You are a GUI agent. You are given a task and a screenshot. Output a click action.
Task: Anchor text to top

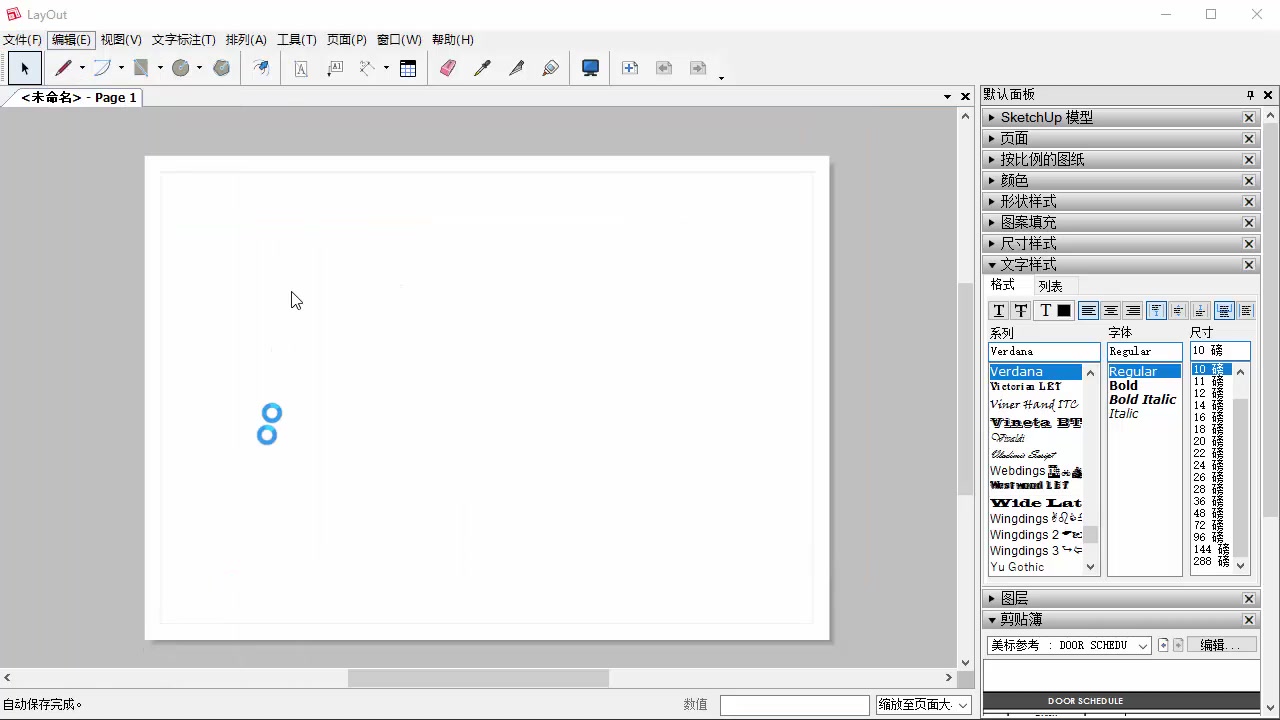tap(1156, 311)
